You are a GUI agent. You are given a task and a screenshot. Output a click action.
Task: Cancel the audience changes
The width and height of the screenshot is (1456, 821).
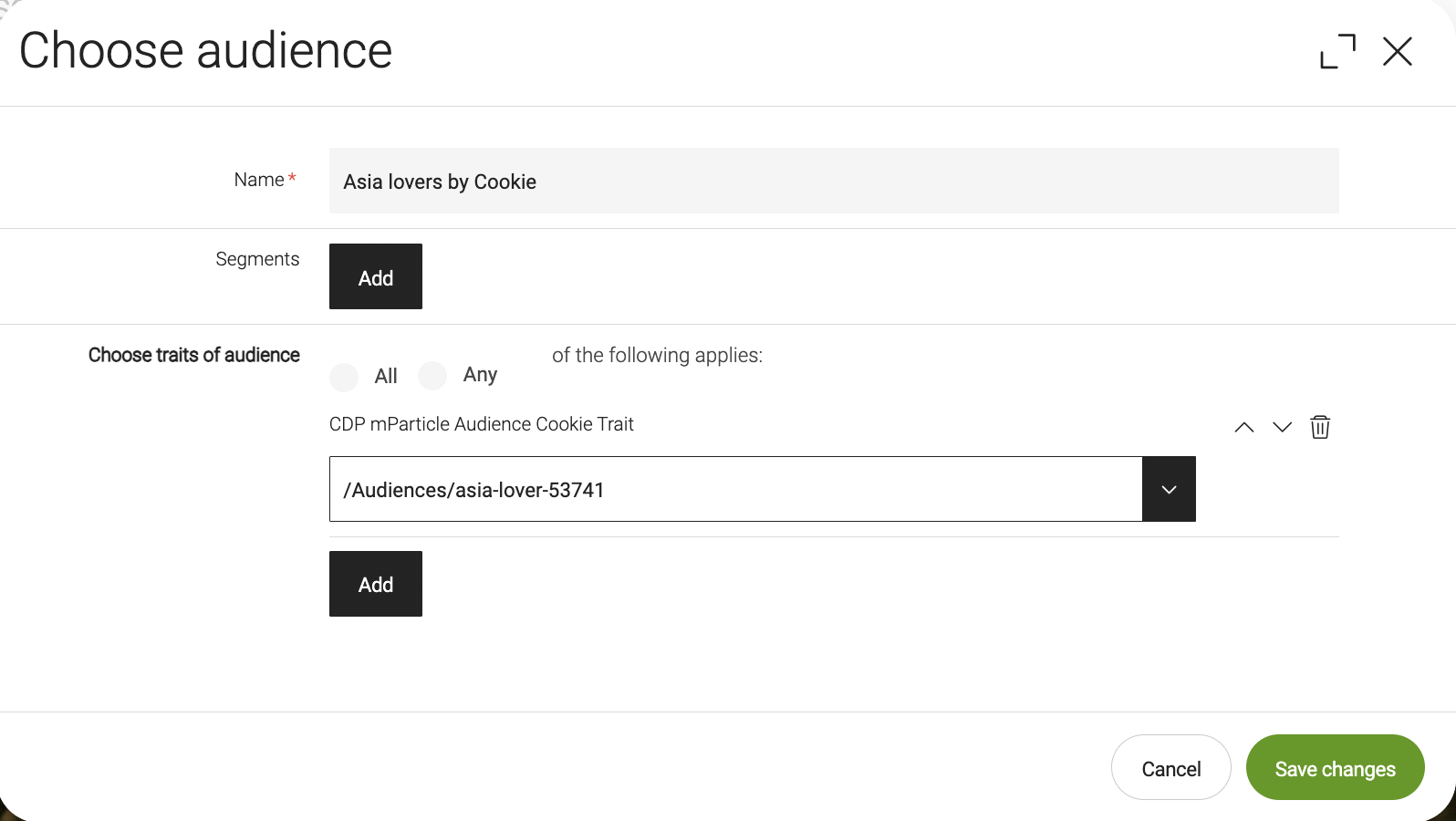coord(1170,768)
